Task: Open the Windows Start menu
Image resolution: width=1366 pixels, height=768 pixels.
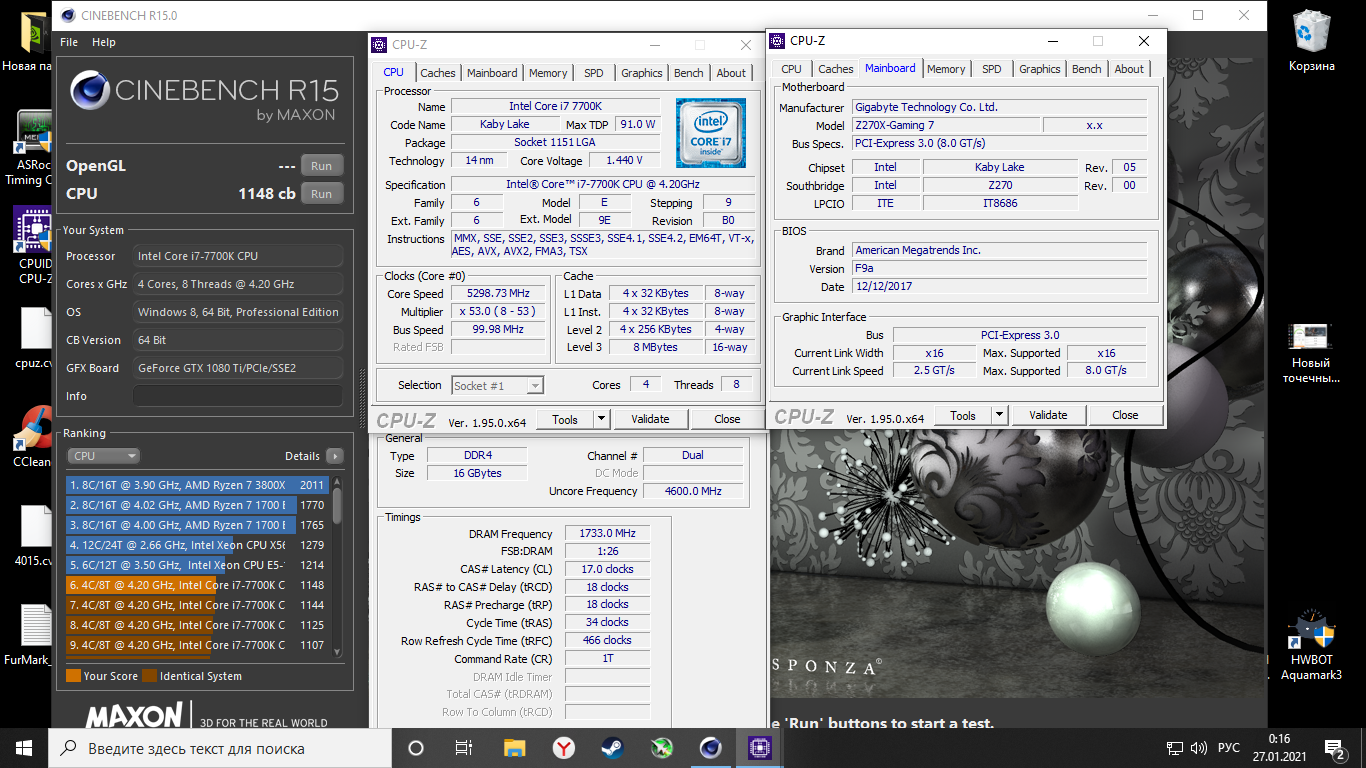Action: click(24, 748)
